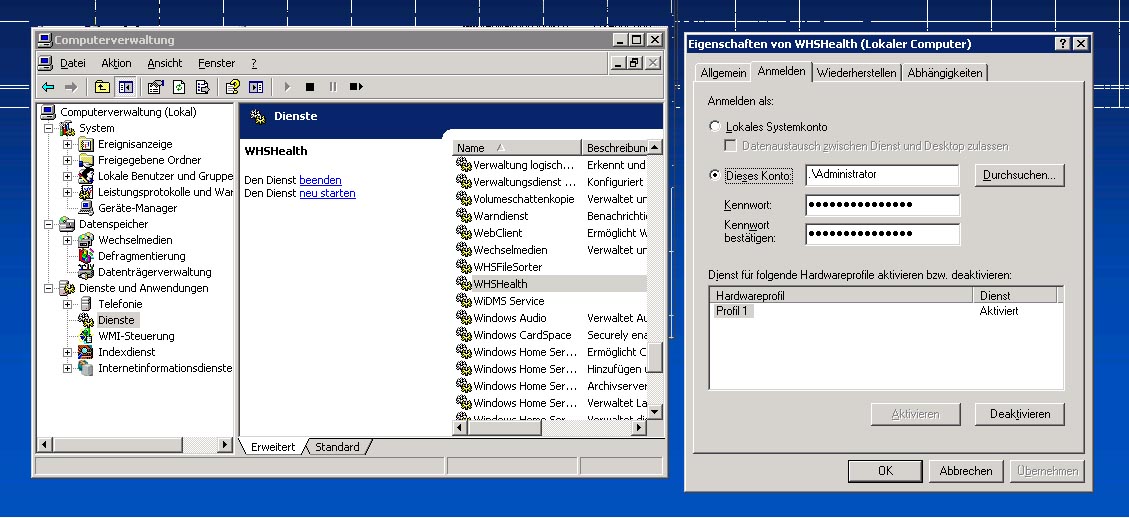Click the Kennwort bestätigen field
The width and height of the screenshot is (1129, 518).
[x=883, y=234]
